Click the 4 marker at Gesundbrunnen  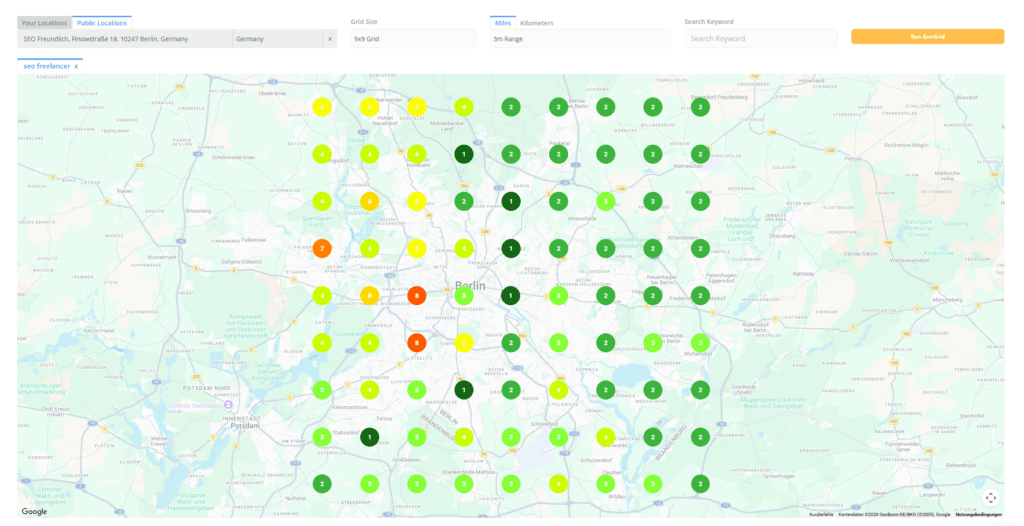(464, 248)
